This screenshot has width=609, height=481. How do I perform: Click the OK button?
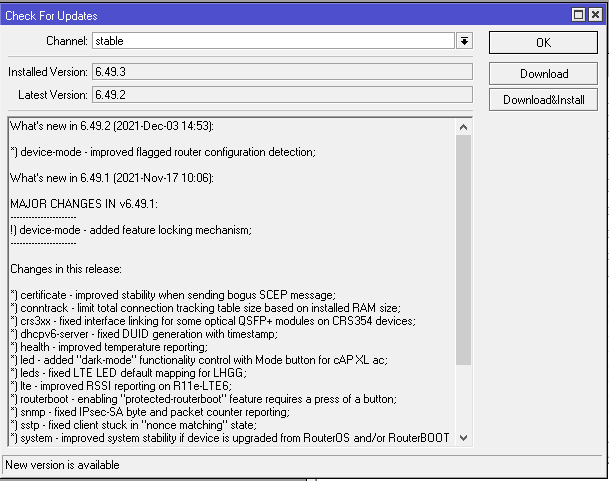[543, 43]
